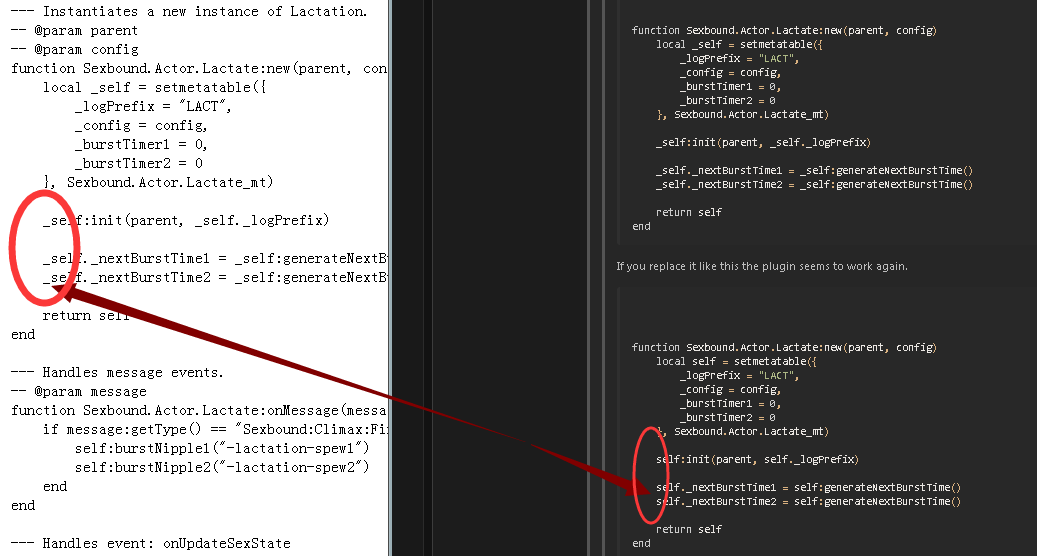Screen dimensions: 1037x556
Task: Click '_logPrefix = "LACT",' line in the left editor
Action: pos(153,106)
